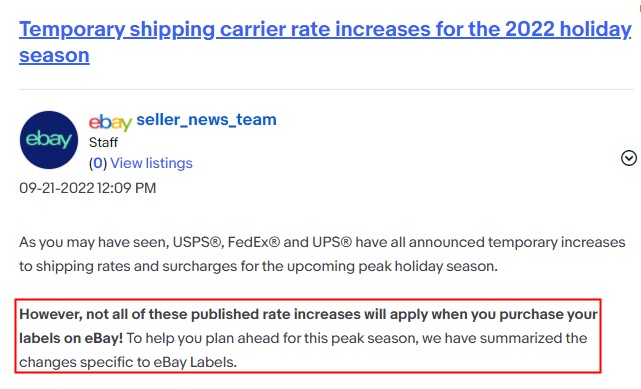This screenshot has width=641, height=389.
Task: Click the round dark blue eBay avatar
Action: 49,140
